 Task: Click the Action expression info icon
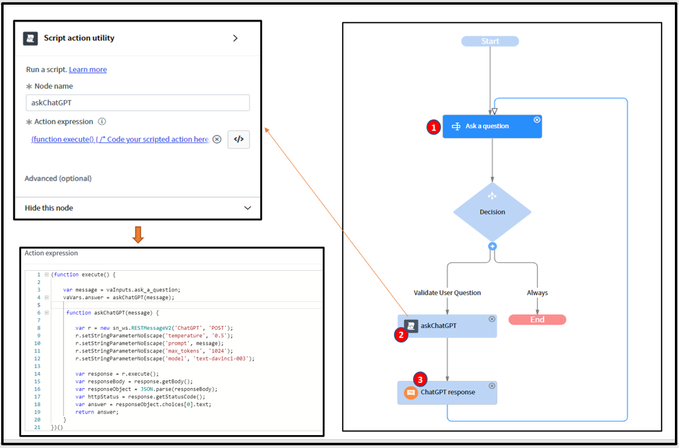click(102, 122)
